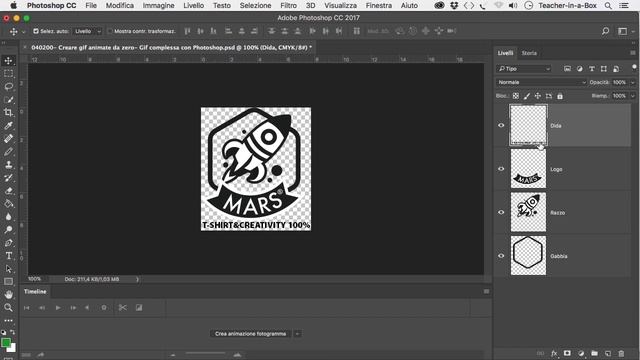Image resolution: width=640 pixels, height=360 pixels.
Task: Open the Immagine menu
Action: tap(158, 5)
